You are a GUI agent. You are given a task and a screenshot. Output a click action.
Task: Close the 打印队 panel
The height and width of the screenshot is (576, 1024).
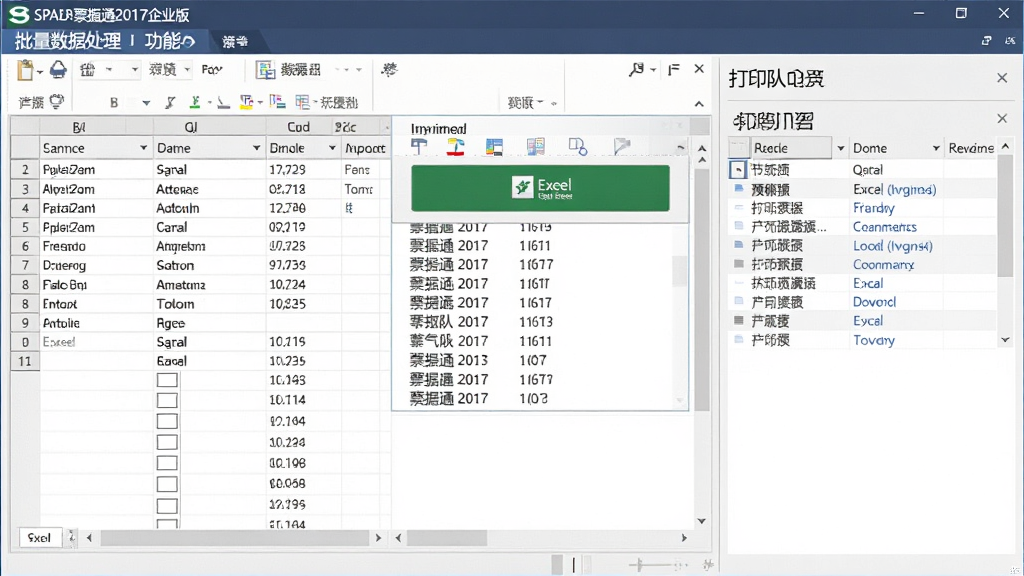[x=1002, y=78]
